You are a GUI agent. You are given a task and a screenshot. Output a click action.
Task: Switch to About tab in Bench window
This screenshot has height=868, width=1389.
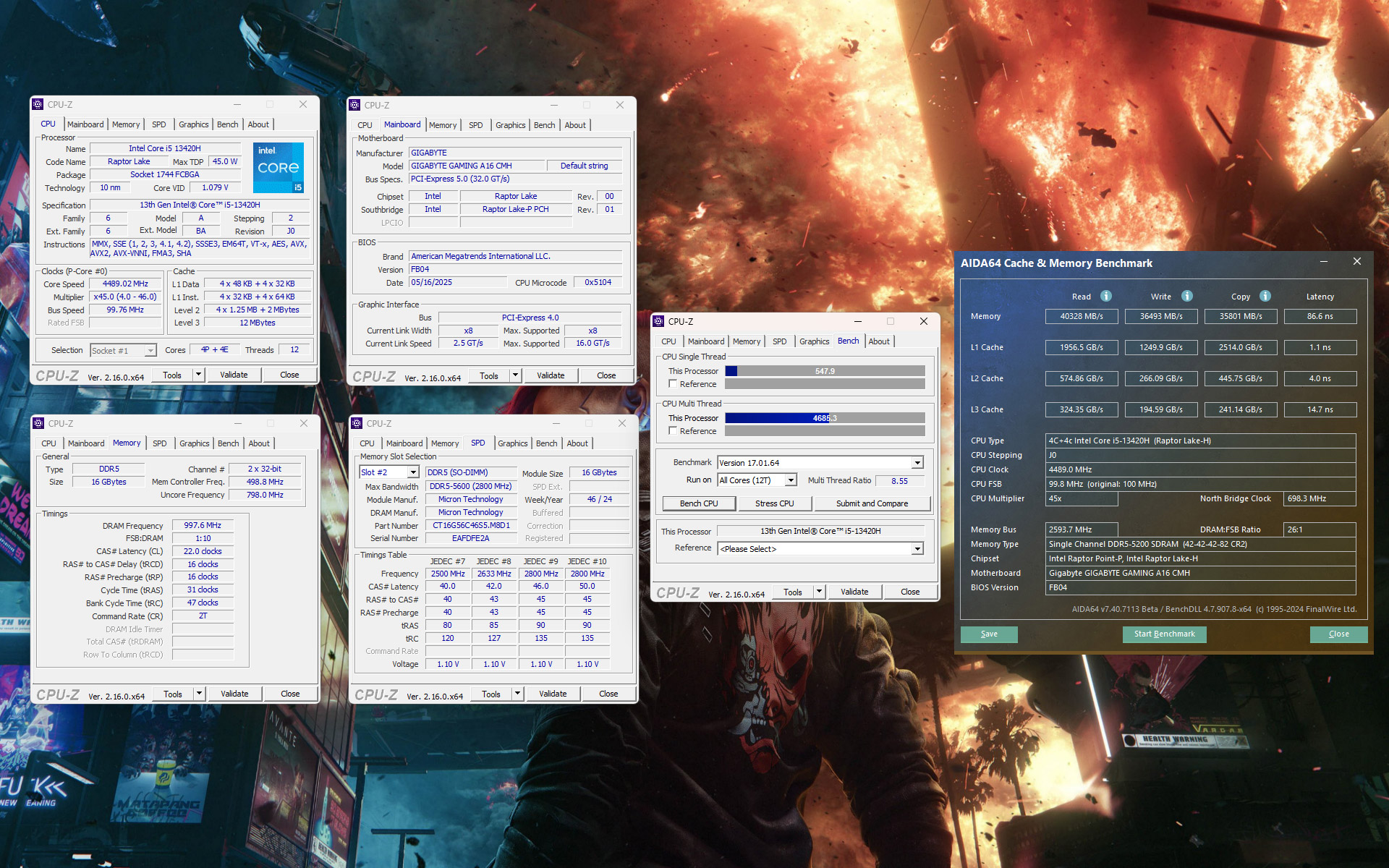point(879,341)
